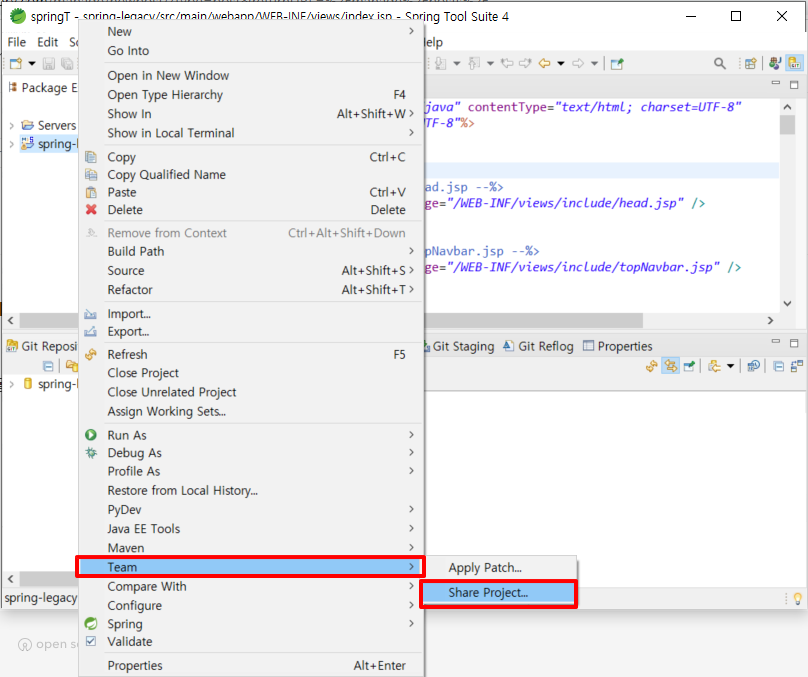Open the Next Annotation dropdown arrow
808x677 pixels.
[x=457, y=63]
